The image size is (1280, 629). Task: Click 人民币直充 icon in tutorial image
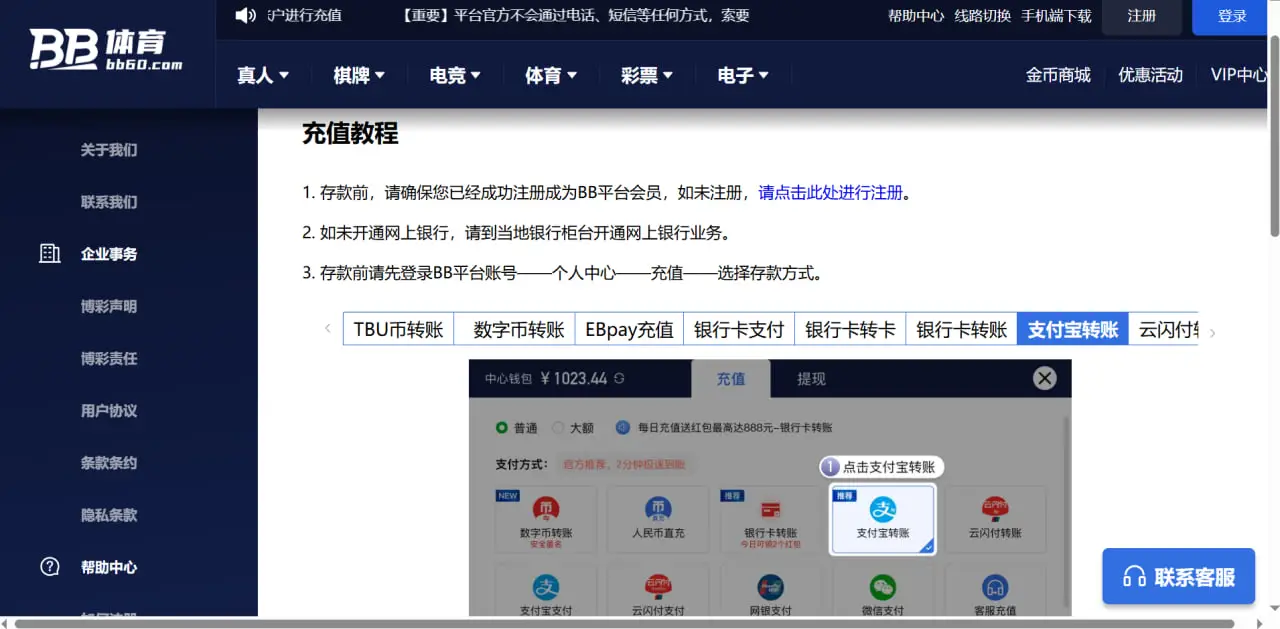point(658,508)
